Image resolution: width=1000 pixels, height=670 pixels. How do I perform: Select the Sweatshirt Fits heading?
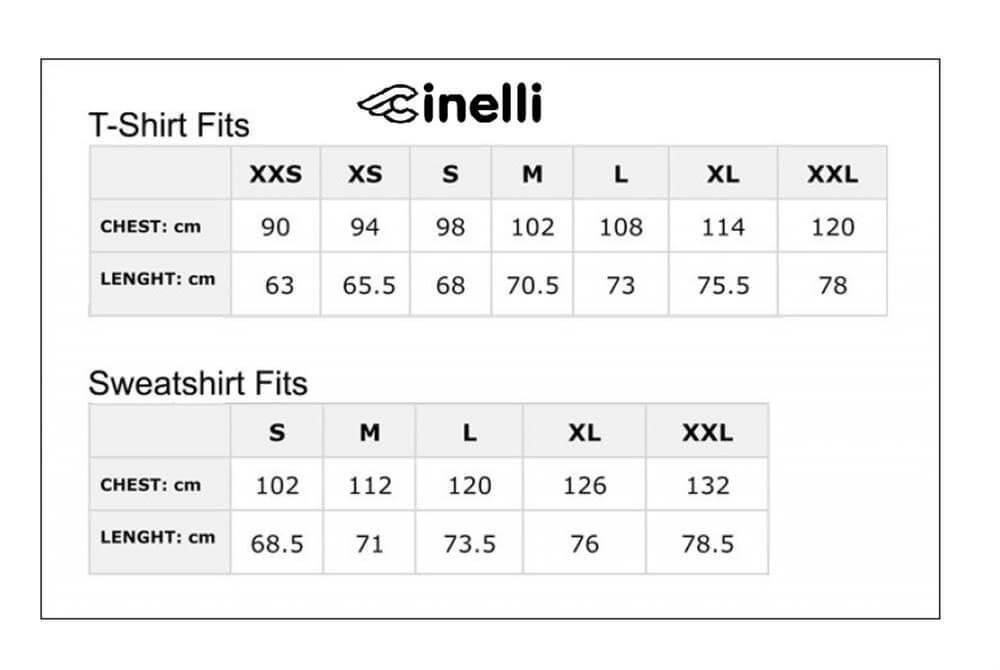coord(198,384)
